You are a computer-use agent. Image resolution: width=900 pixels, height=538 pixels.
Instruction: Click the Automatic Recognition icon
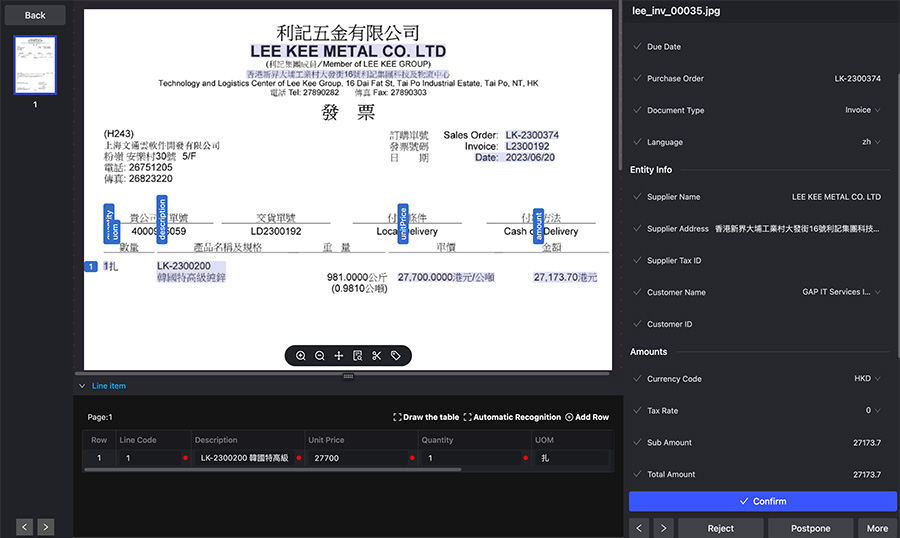click(x=467, y=417)
